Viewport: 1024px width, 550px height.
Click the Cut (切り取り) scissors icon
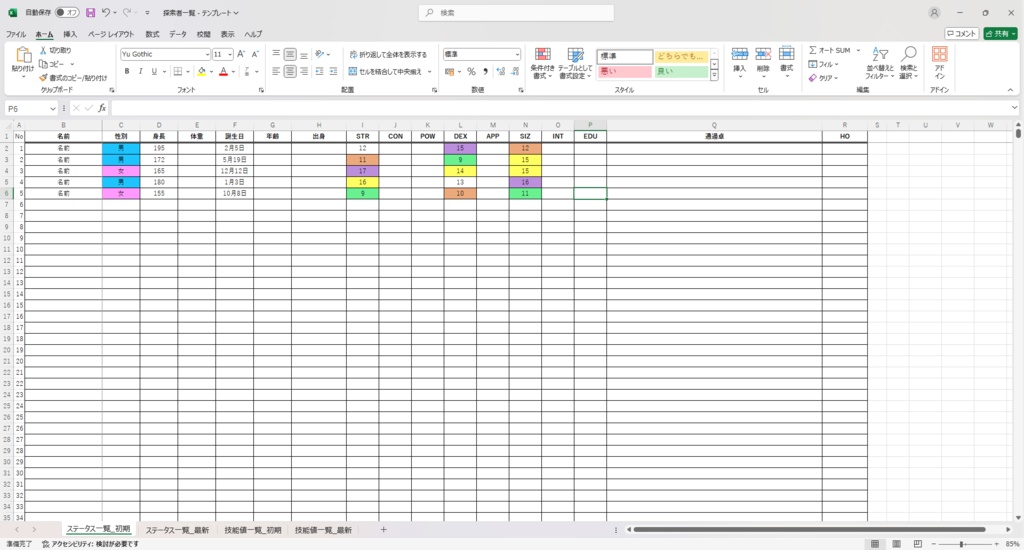click(x=43, y=50)
